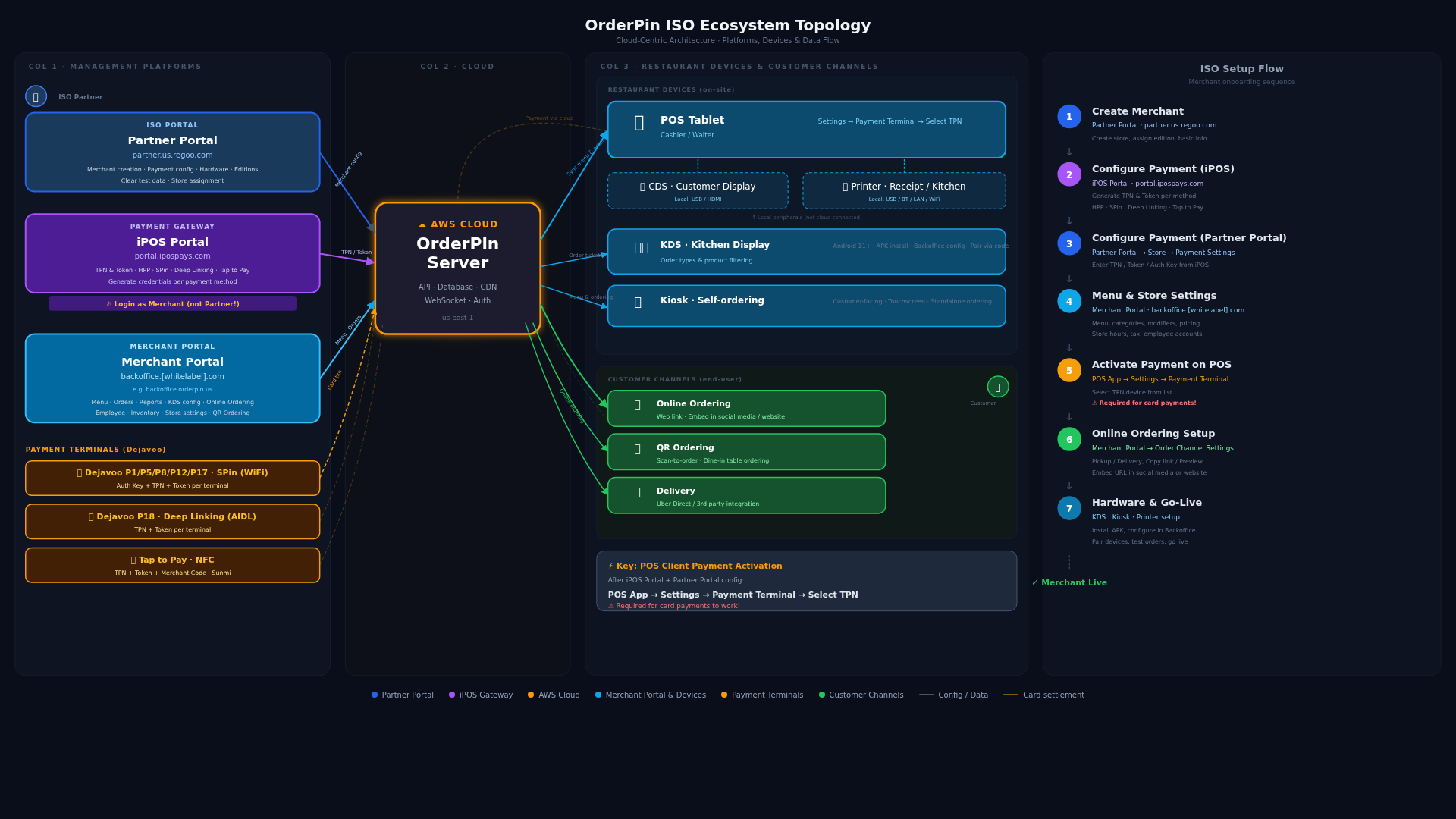The image size is (1456, 819).
Task: Collapse the Restaurant Devices on-site section
Action: pos(671,89)
